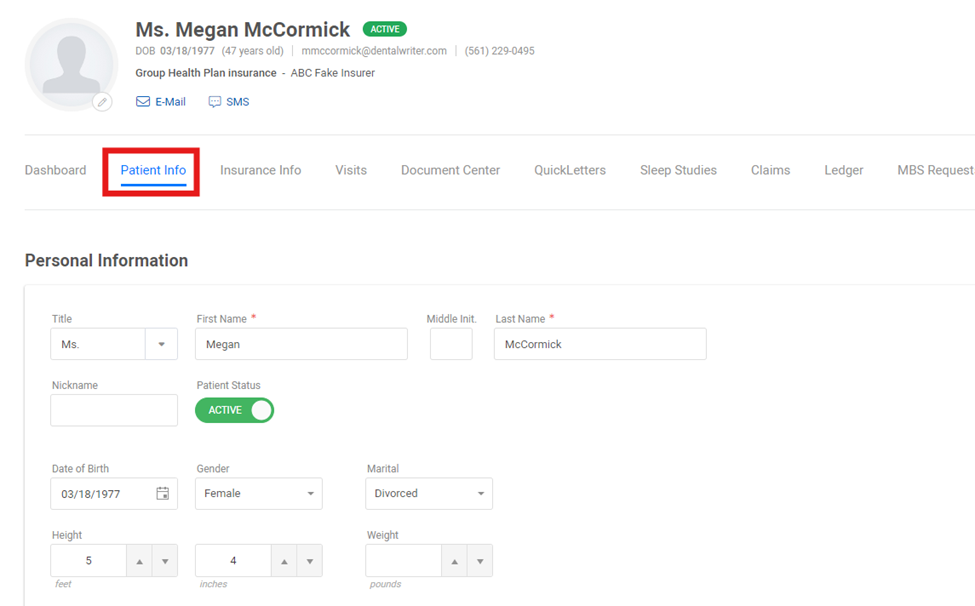The image size is (975, 606).
Task: Open the Date of Birth calendar picker
Action: [162, 494]
